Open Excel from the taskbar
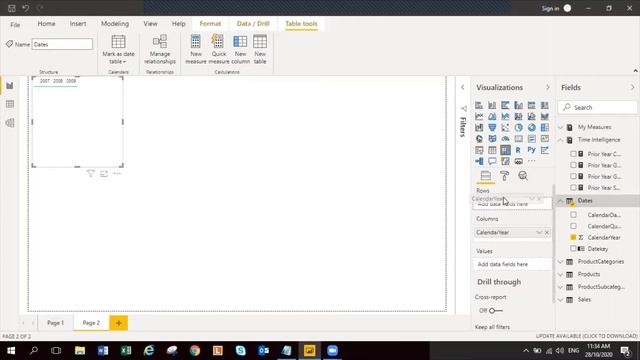640x360 pixels. coord(126,351)
